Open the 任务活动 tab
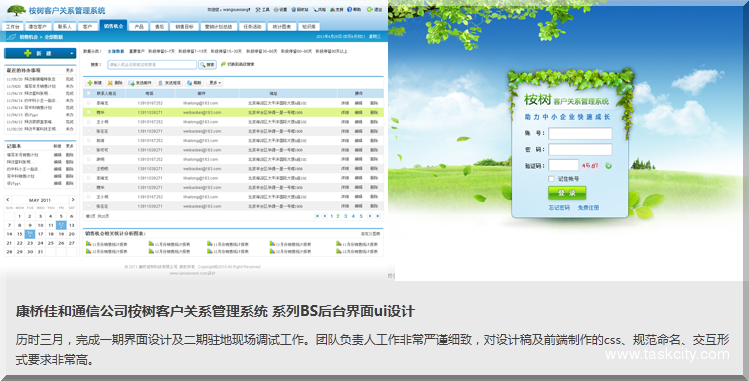The width and height of the screenshot is (749, 381). tap(252, 27)
